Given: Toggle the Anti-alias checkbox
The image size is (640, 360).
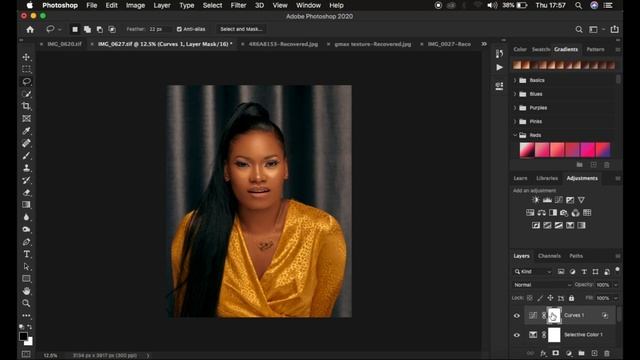Looking at the screenshot, I should coord(179,29).
